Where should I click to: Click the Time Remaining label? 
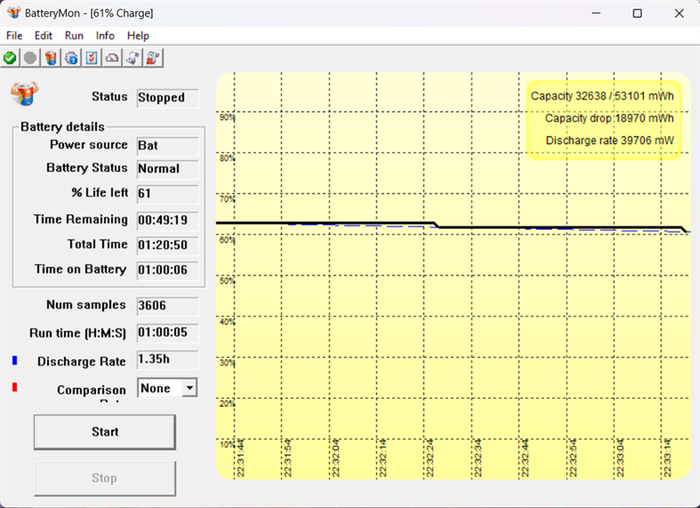pos(81,219)
